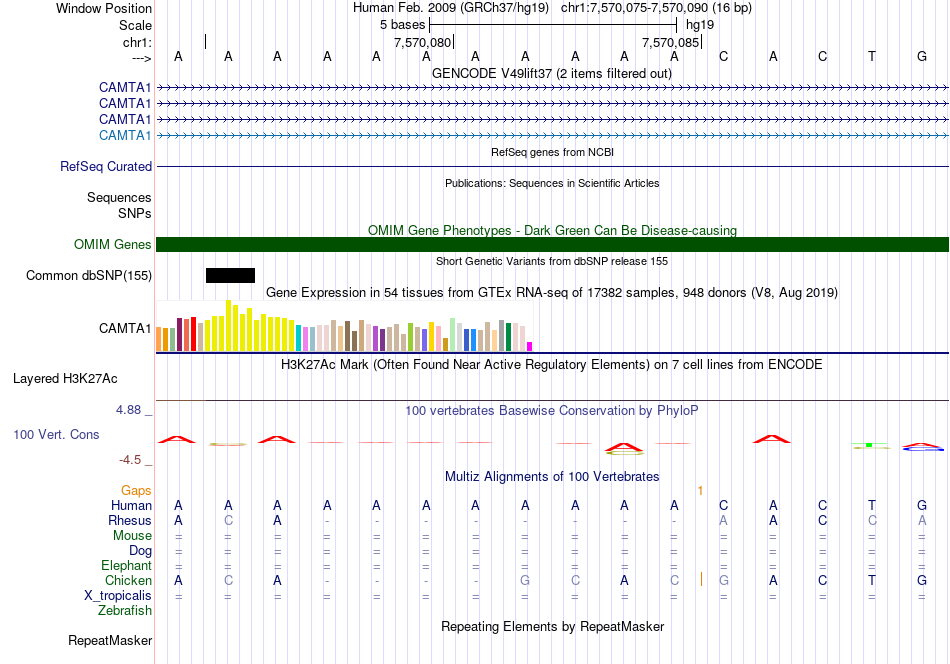Viewport: 950px width, 664px height.
Task: Click the Chicken species label
Action: point(128,580)
